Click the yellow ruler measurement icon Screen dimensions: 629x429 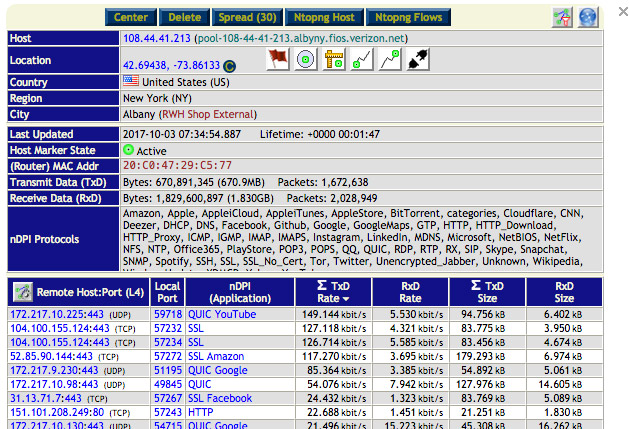[x=335, y=60]
